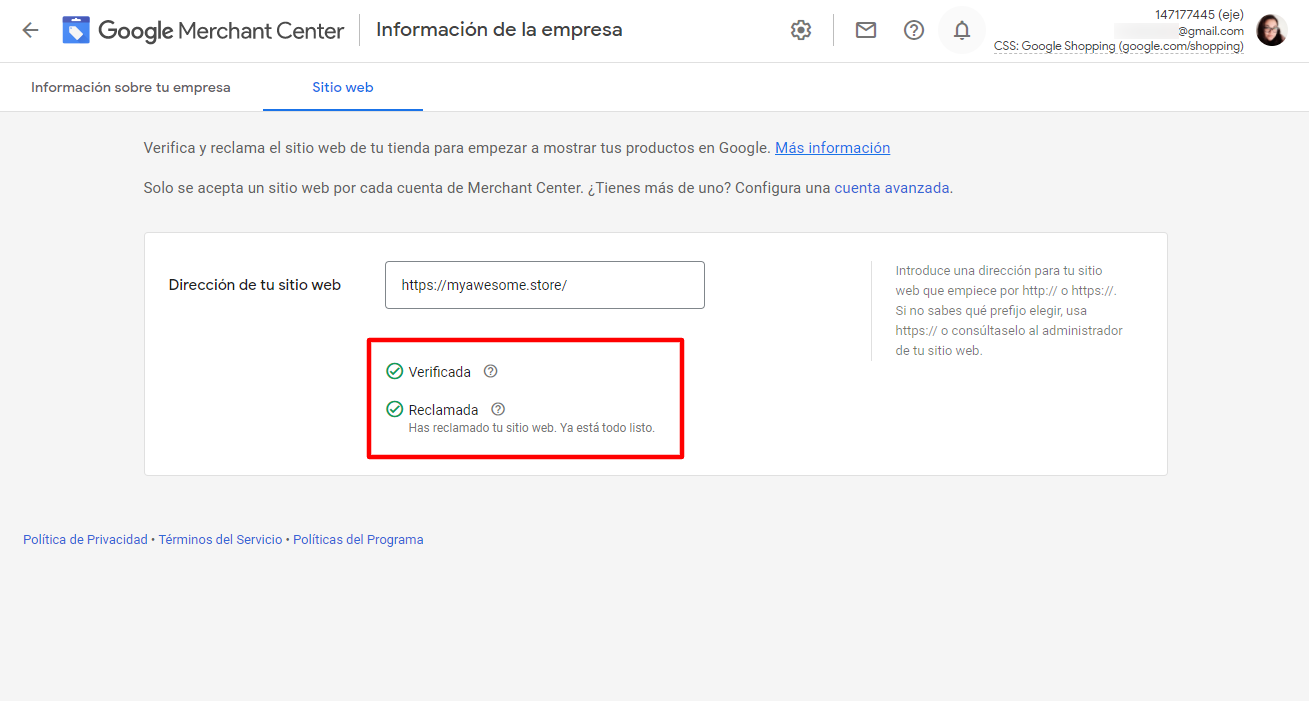The image size is (1309, 701).
Task: Click the 'Has reclamado tu sitio web' message
Action: click(532, 428)
